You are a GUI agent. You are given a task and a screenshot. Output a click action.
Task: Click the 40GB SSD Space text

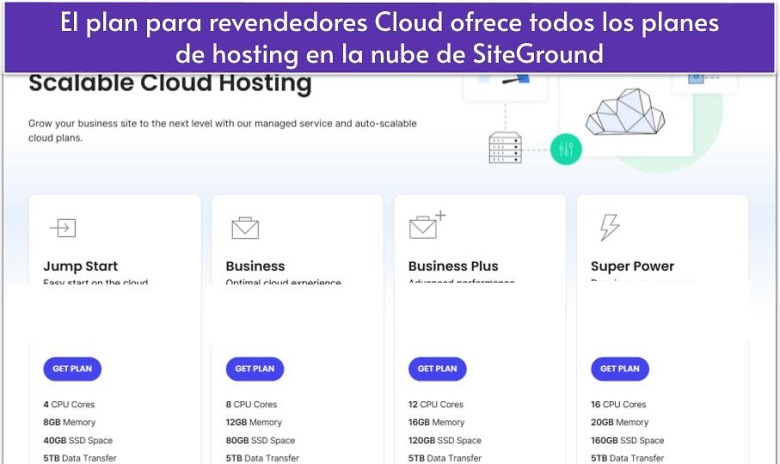click(x=78, y=440)
